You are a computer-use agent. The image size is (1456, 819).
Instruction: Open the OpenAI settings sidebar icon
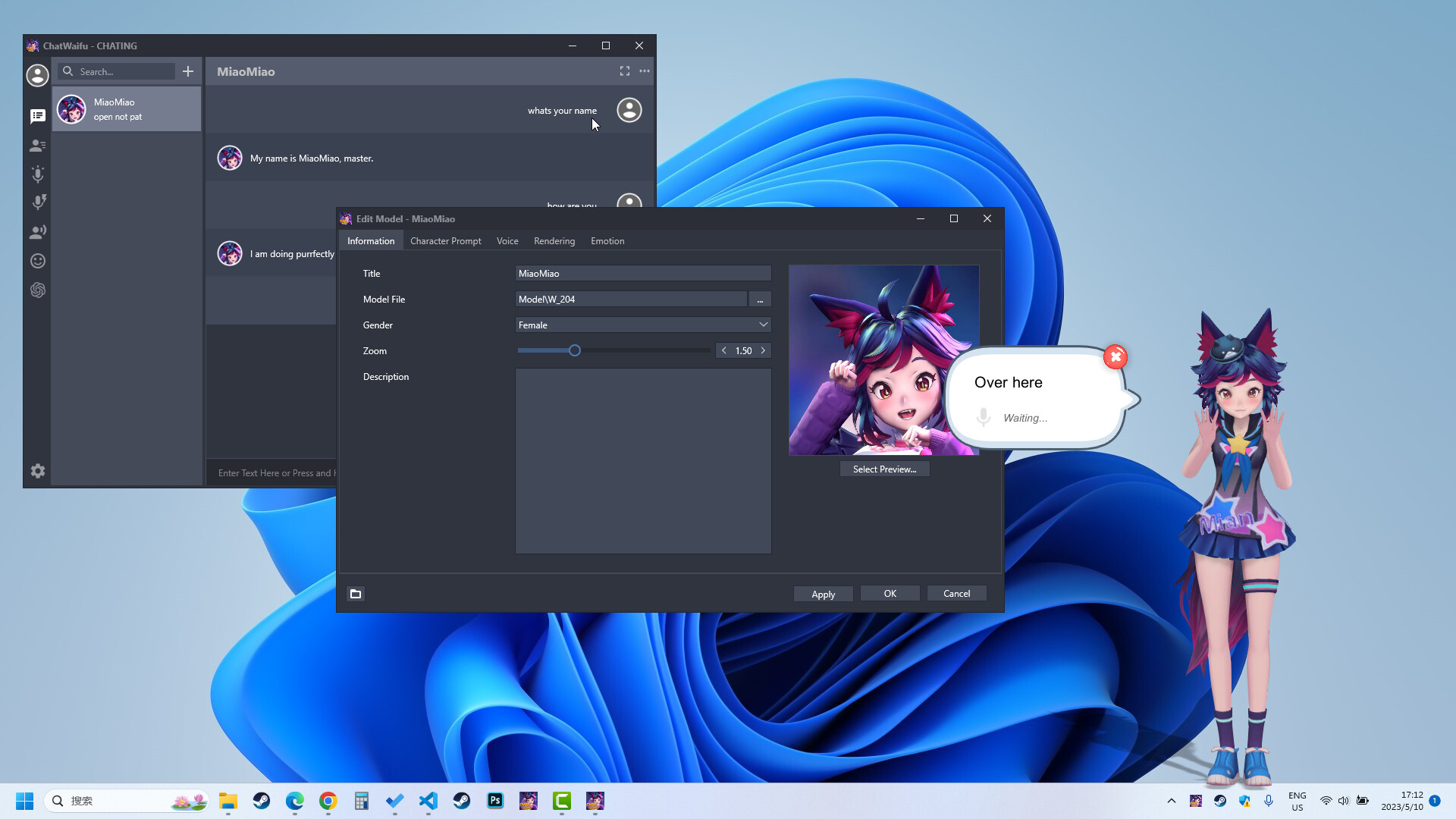coord(37,290)
